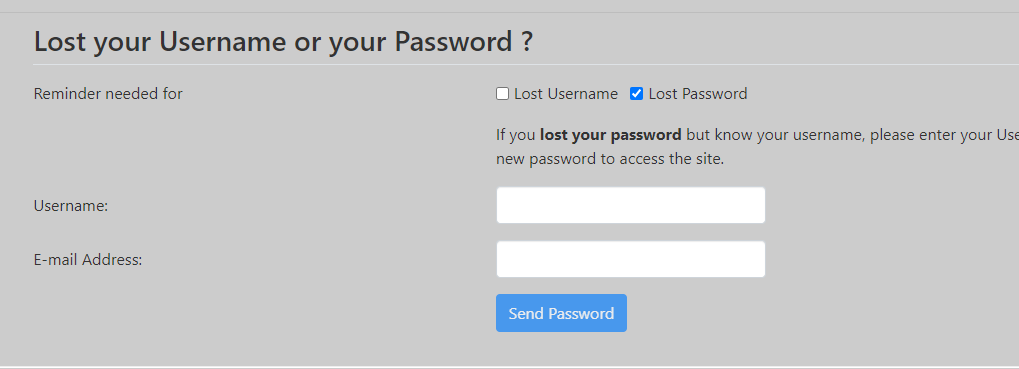
Task: Click the "Lost Username" label text
Action: (x=566, y=94)
